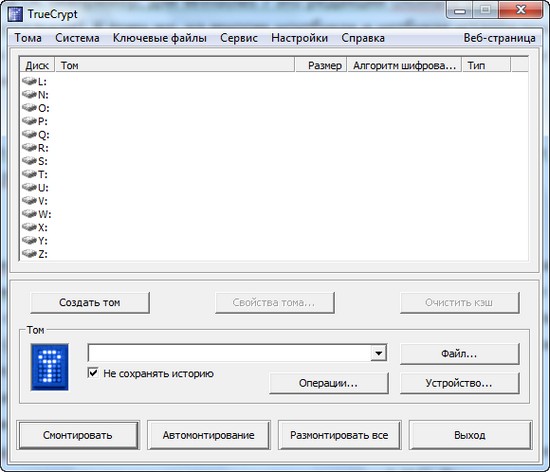Click the Выход button
This screenshot has height=472, width=550.
tap(470, 435)
